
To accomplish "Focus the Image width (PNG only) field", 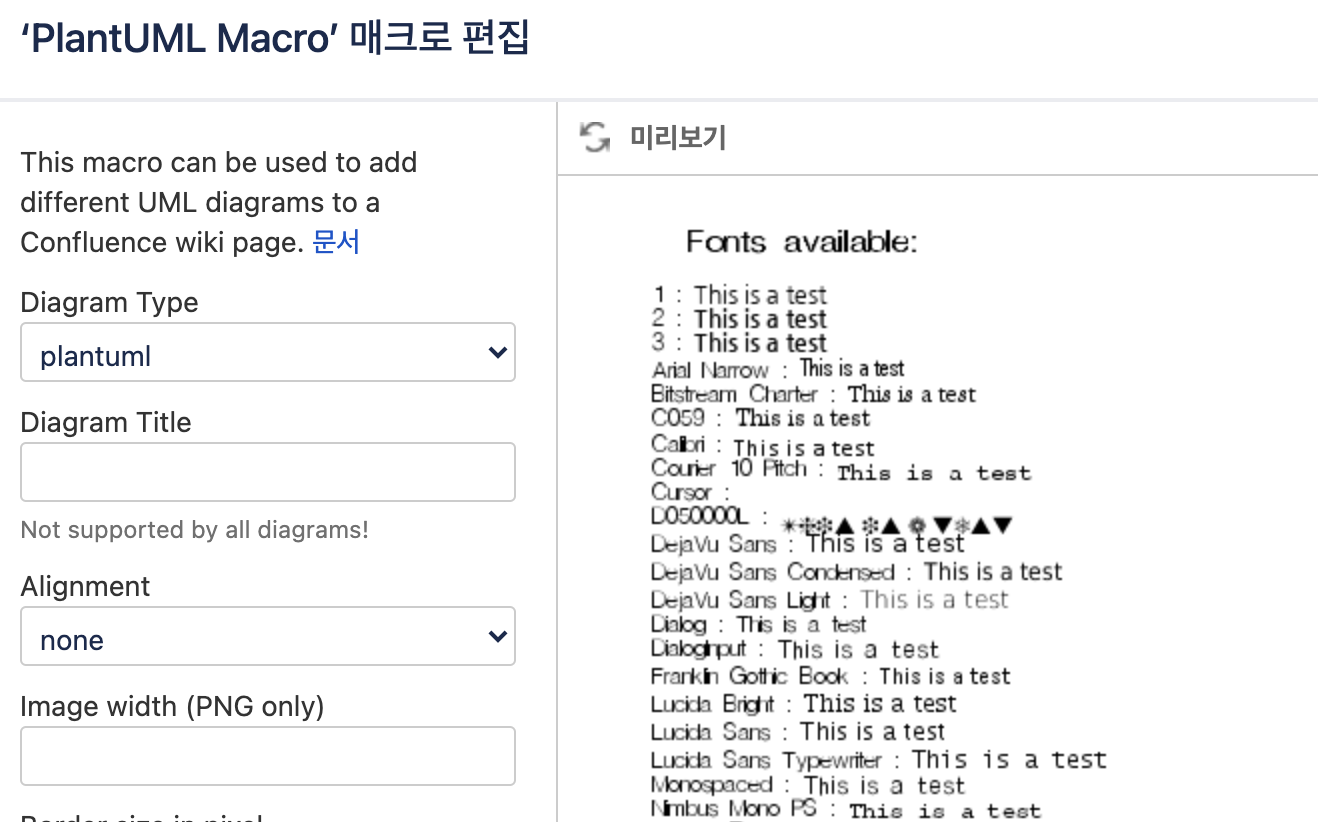I will 268,756.
